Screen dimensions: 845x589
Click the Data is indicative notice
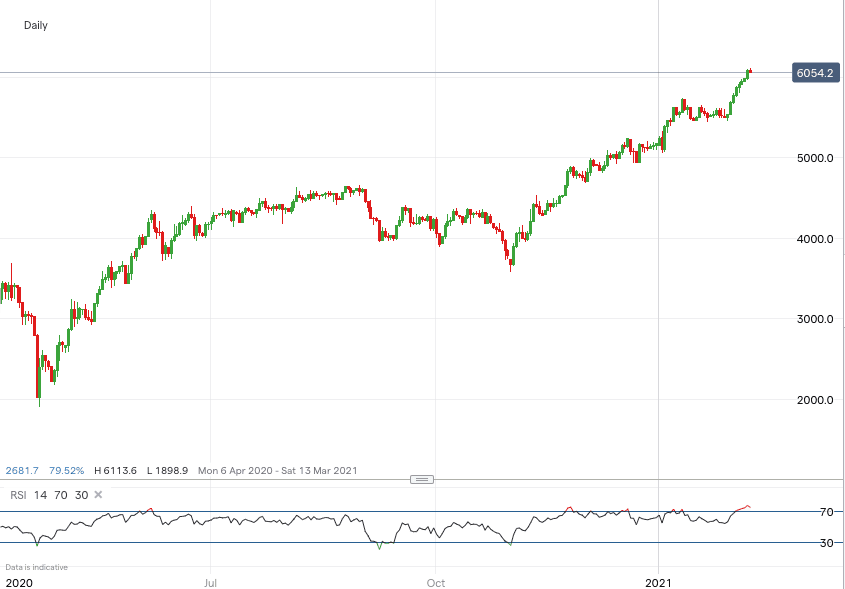tap(36, 567)
